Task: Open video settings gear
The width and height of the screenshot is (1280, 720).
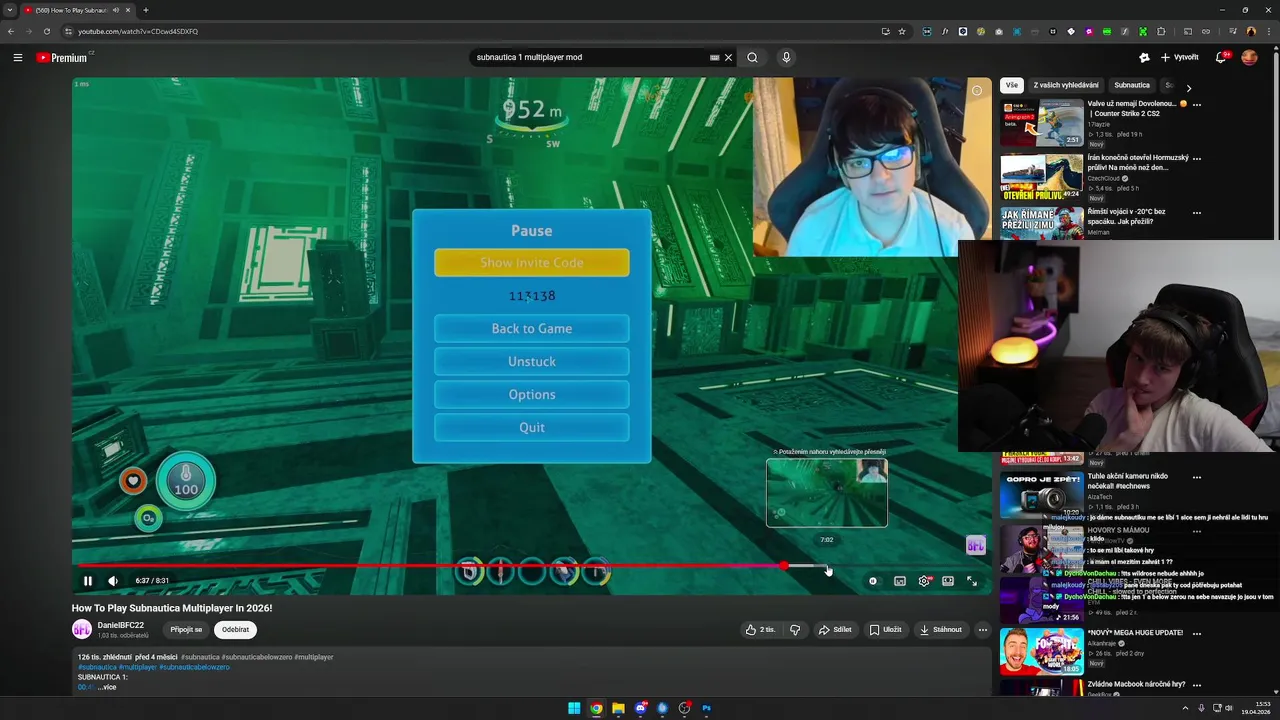Action: point(924,581)
